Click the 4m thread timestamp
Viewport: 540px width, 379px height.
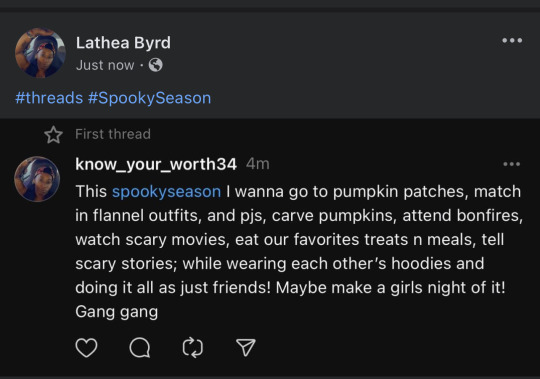click(258, 164)
